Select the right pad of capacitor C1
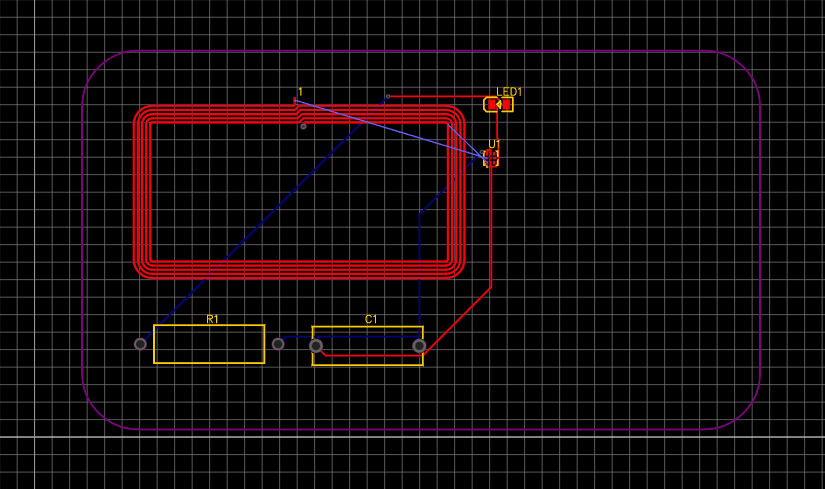Viewport: 825px width, 489px height. click(x=419, y=346)
